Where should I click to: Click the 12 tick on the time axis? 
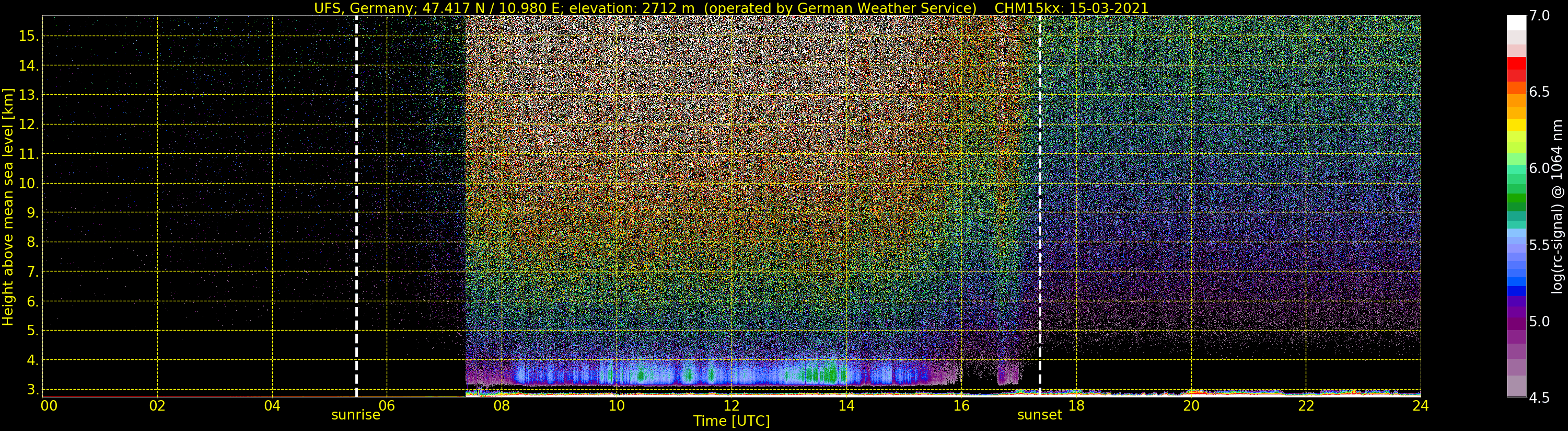click(731, 405)
